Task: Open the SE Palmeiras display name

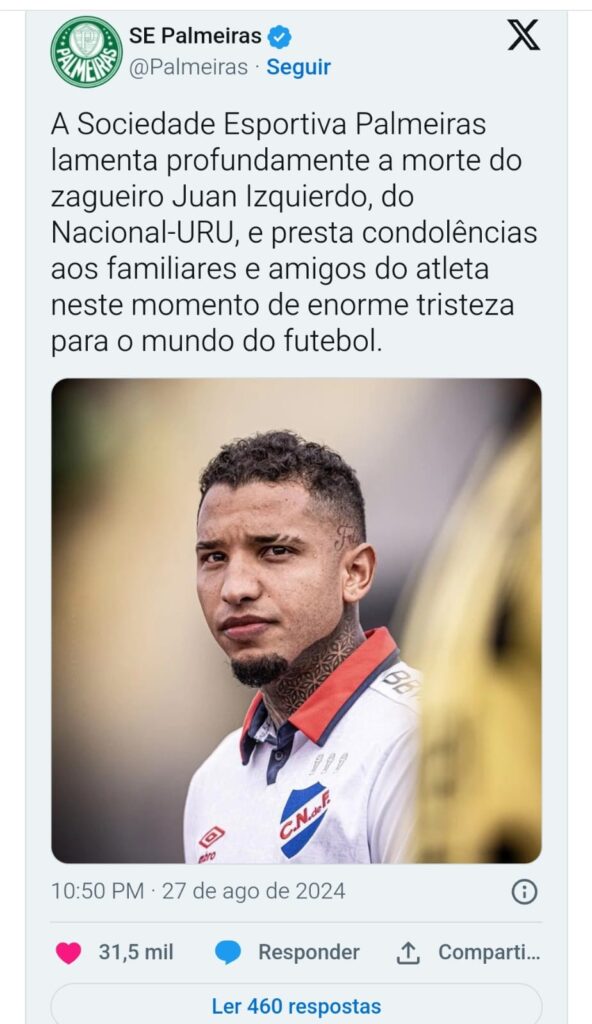Action: [195, 36]
